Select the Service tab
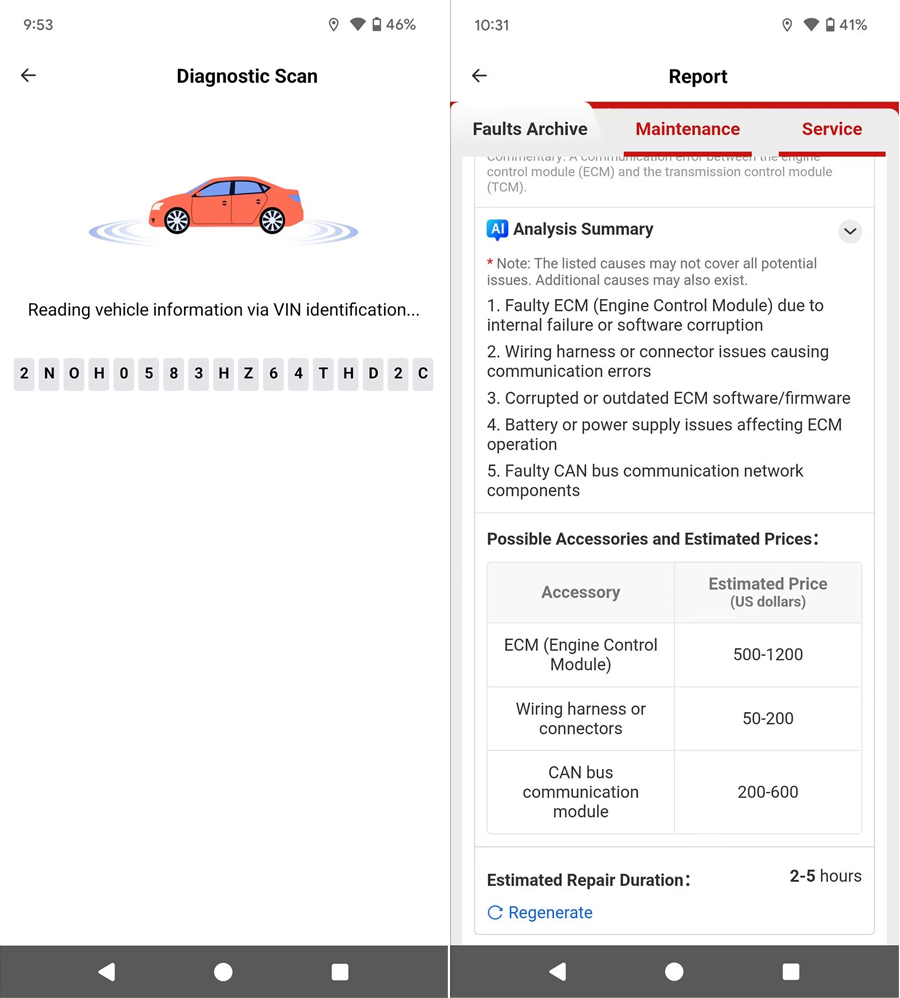The width and height of the screenshot is (900, 998). [x=831, y=129]
